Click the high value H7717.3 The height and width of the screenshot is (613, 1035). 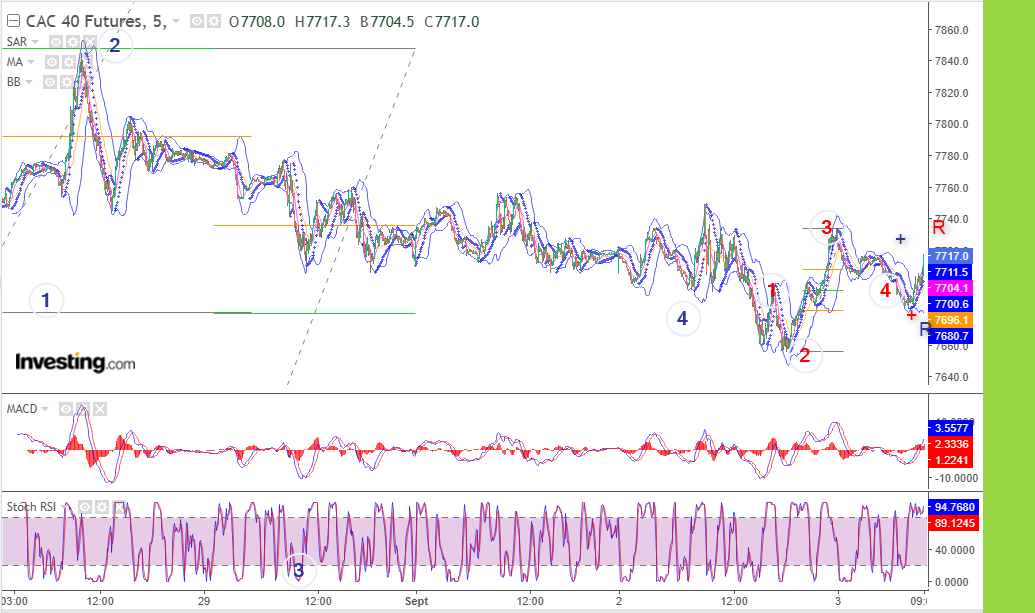tap(322, 22)
